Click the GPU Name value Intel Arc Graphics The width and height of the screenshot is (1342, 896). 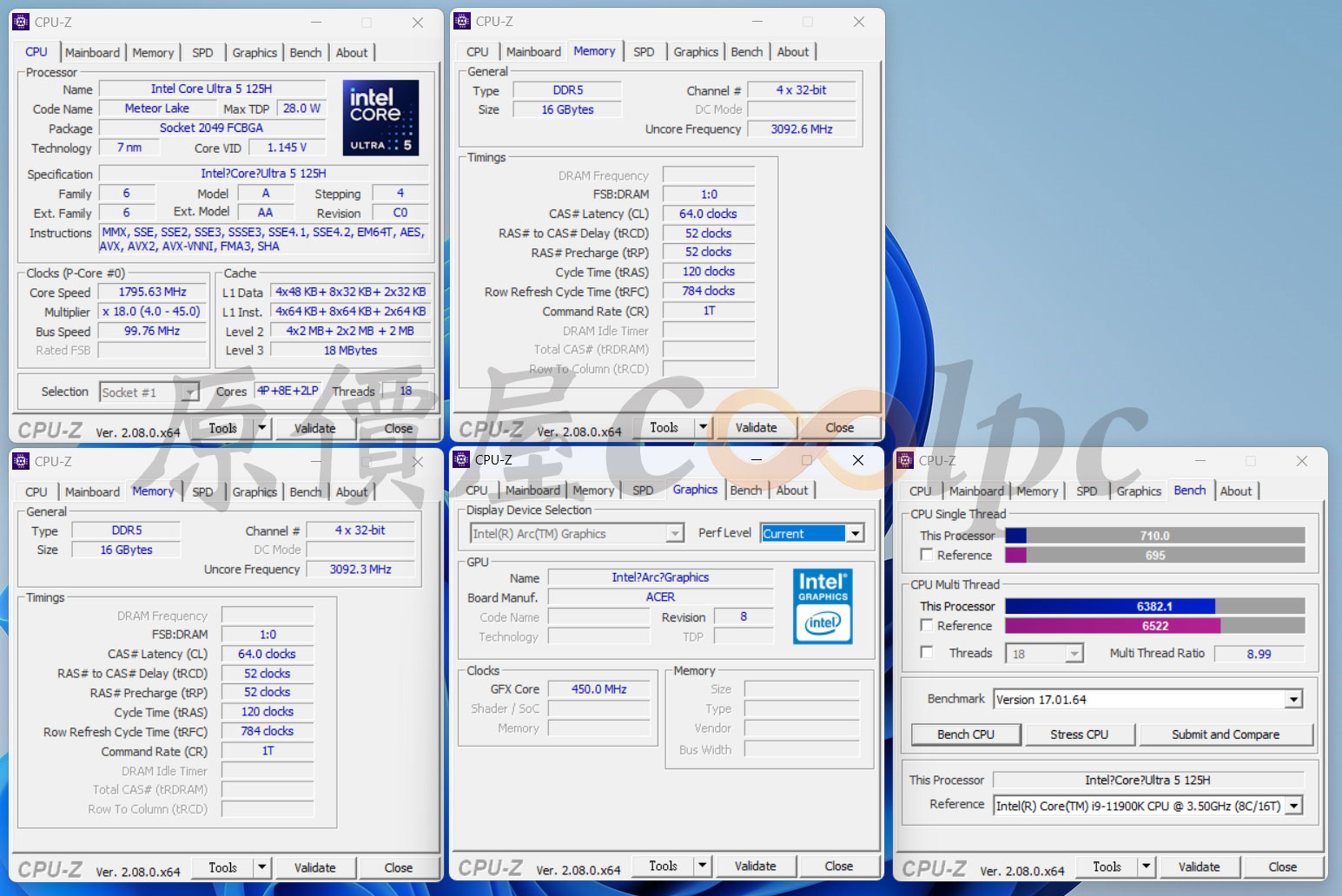pyautogui.click(x=660, y=577)
